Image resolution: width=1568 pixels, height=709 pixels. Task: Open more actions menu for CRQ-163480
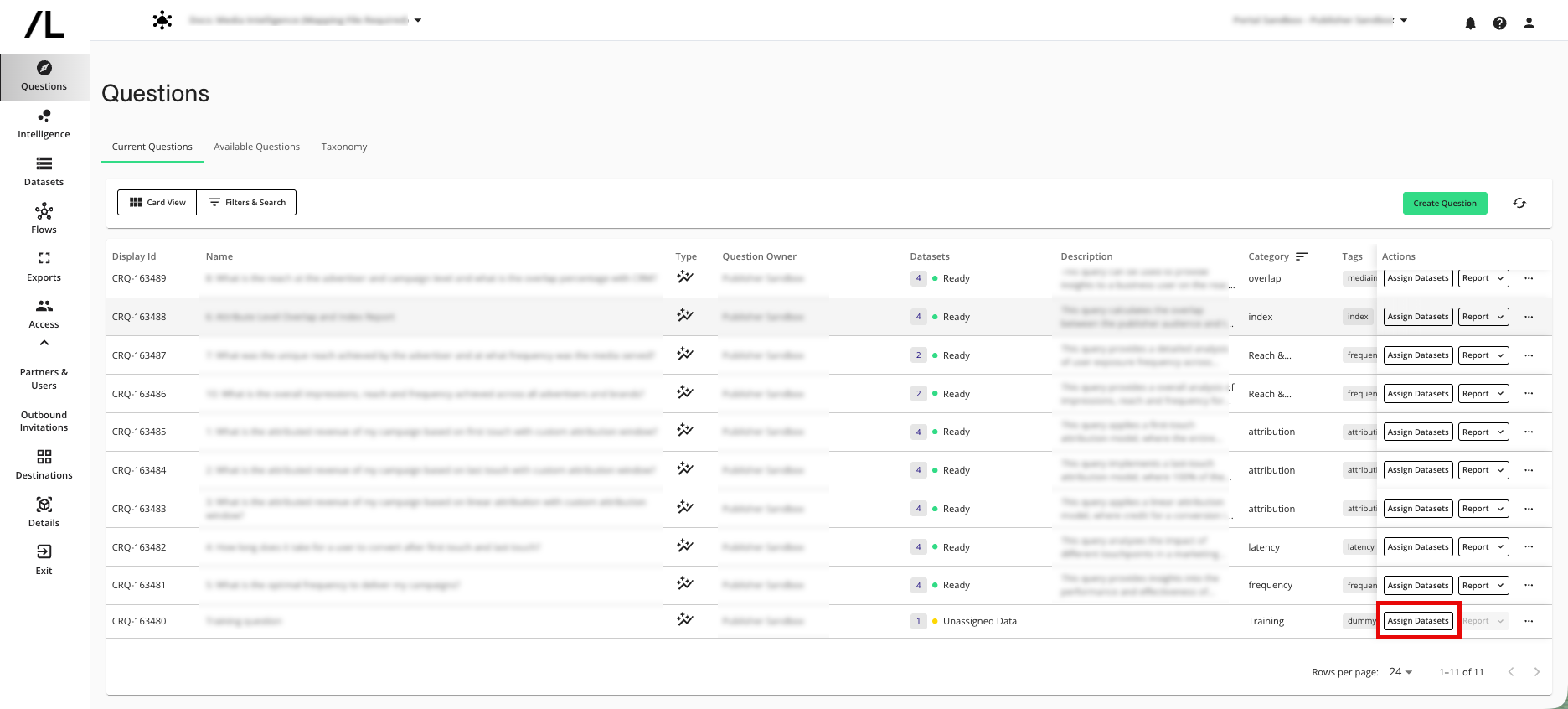1529,621
